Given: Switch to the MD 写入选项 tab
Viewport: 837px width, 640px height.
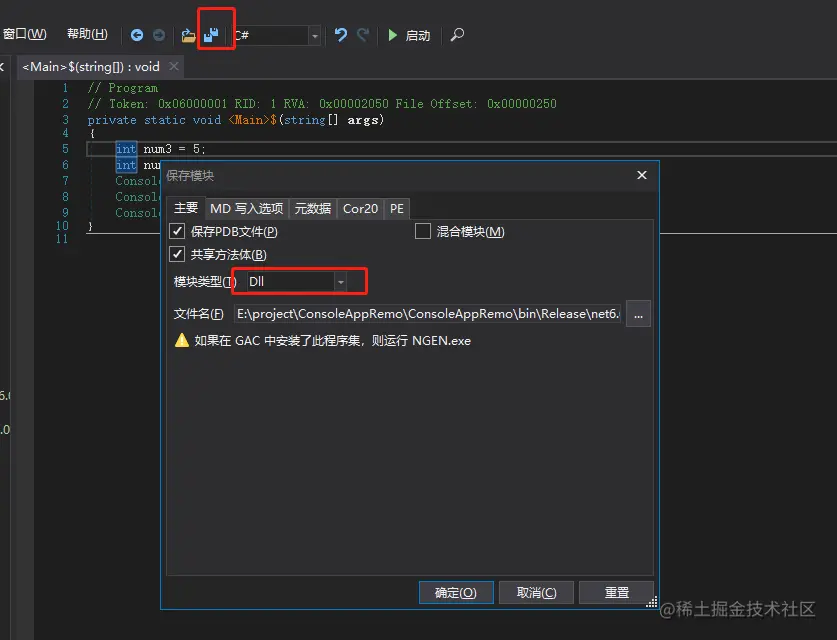Looking at the screenshot, I should (247, 209).
